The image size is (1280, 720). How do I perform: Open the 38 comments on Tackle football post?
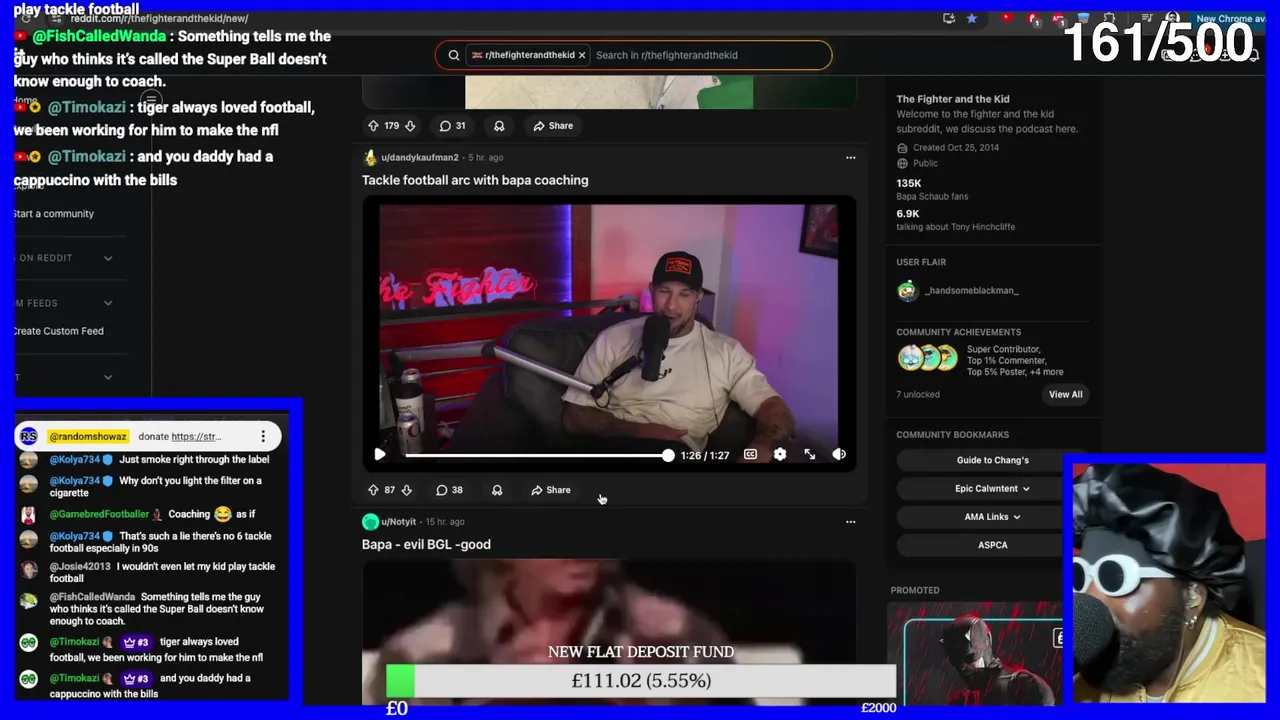coord(449,490)
